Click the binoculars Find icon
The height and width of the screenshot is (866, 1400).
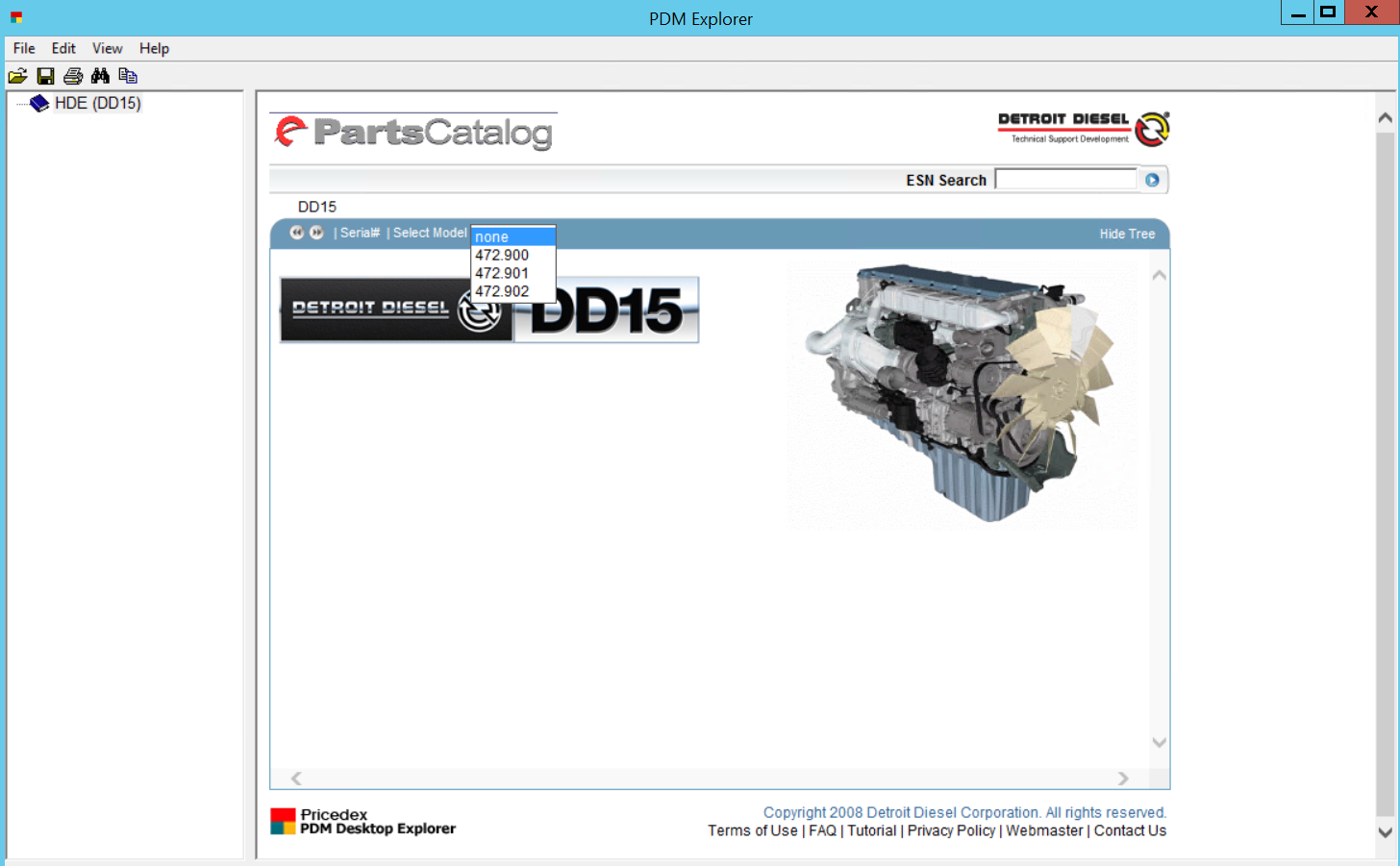(x=100, y=76)
